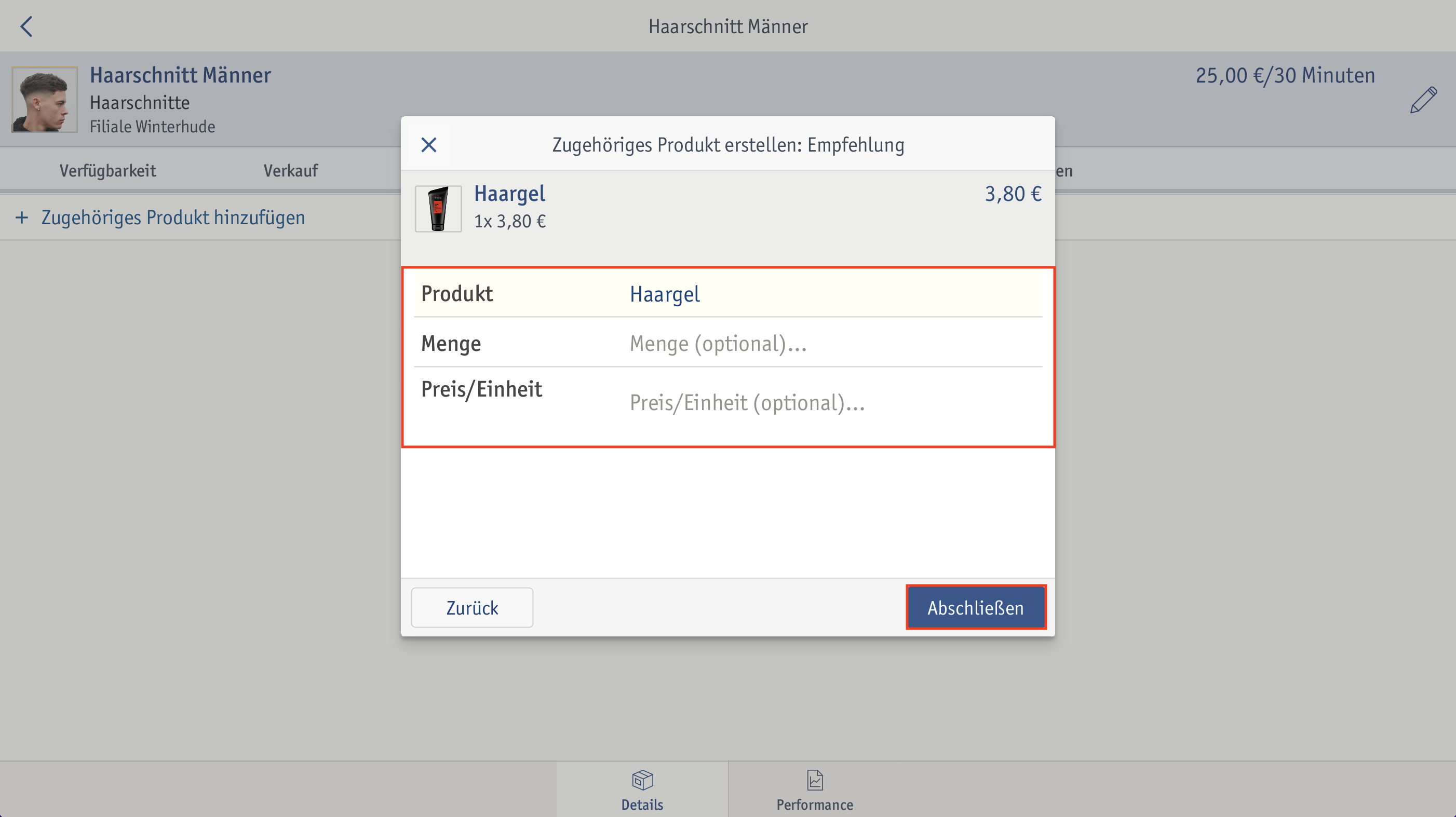The width and height of the screenshot is (1456, 817).
Task: Open the Haarschnitt Männer service photo
Action: point(45,100)
